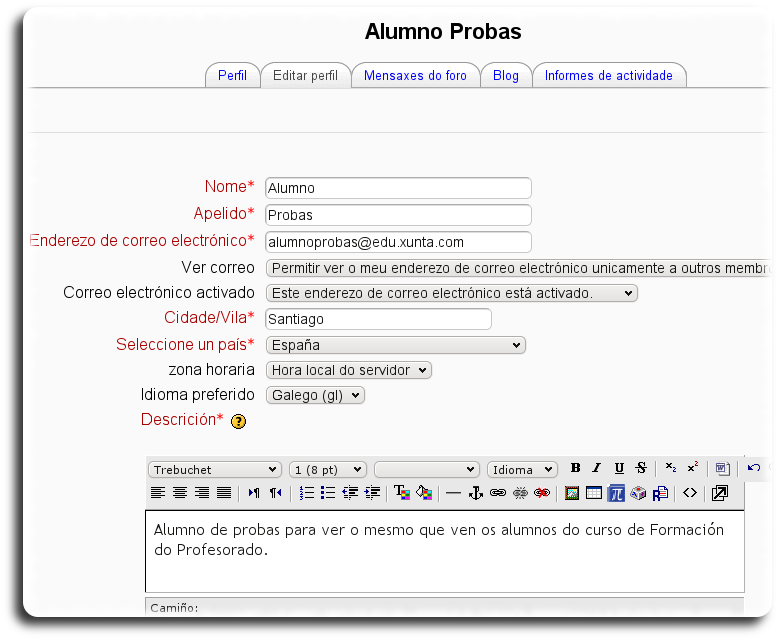The height and width of the screenshot is (640, 779).
Task: Open the help icon next to Descrición
Action: click(238, 422)
